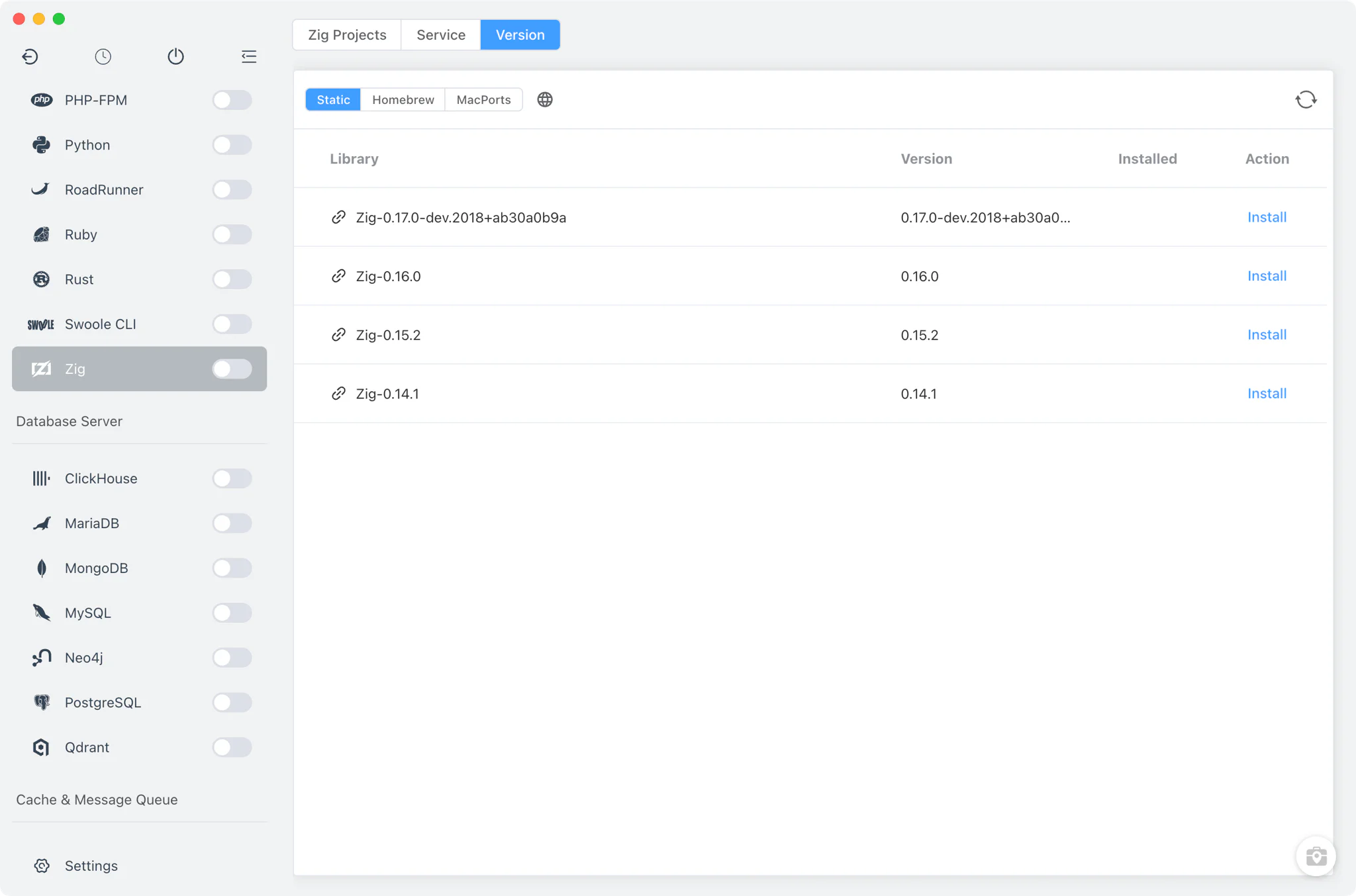Click the MariaDB seal icon
This screenshot has height=896, width=1356.
tap(42, 523)
